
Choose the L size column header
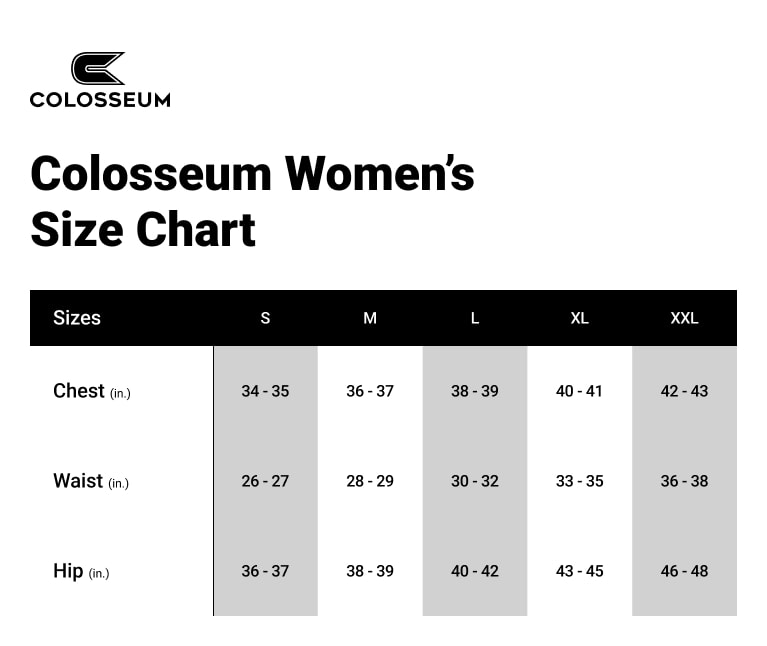[475, 318]
